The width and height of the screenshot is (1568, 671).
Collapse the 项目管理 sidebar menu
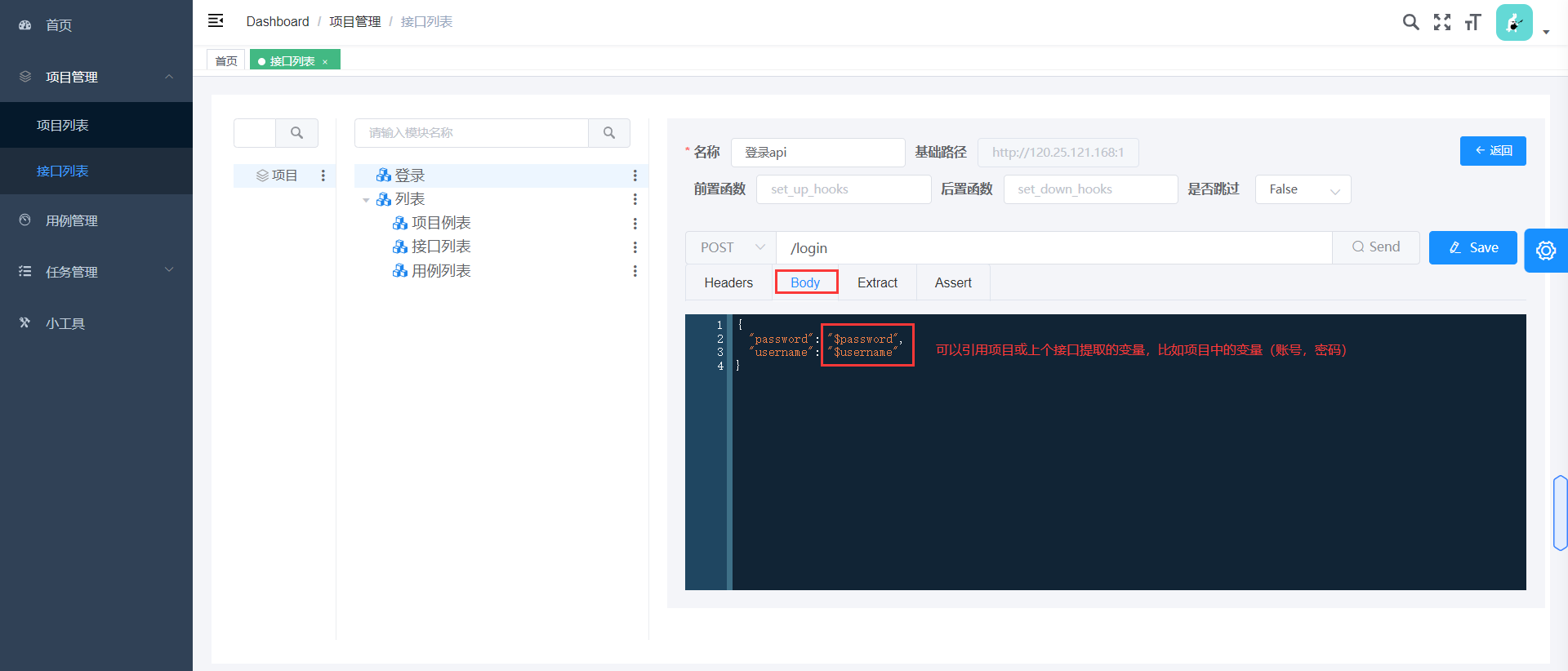click(96, 77)
